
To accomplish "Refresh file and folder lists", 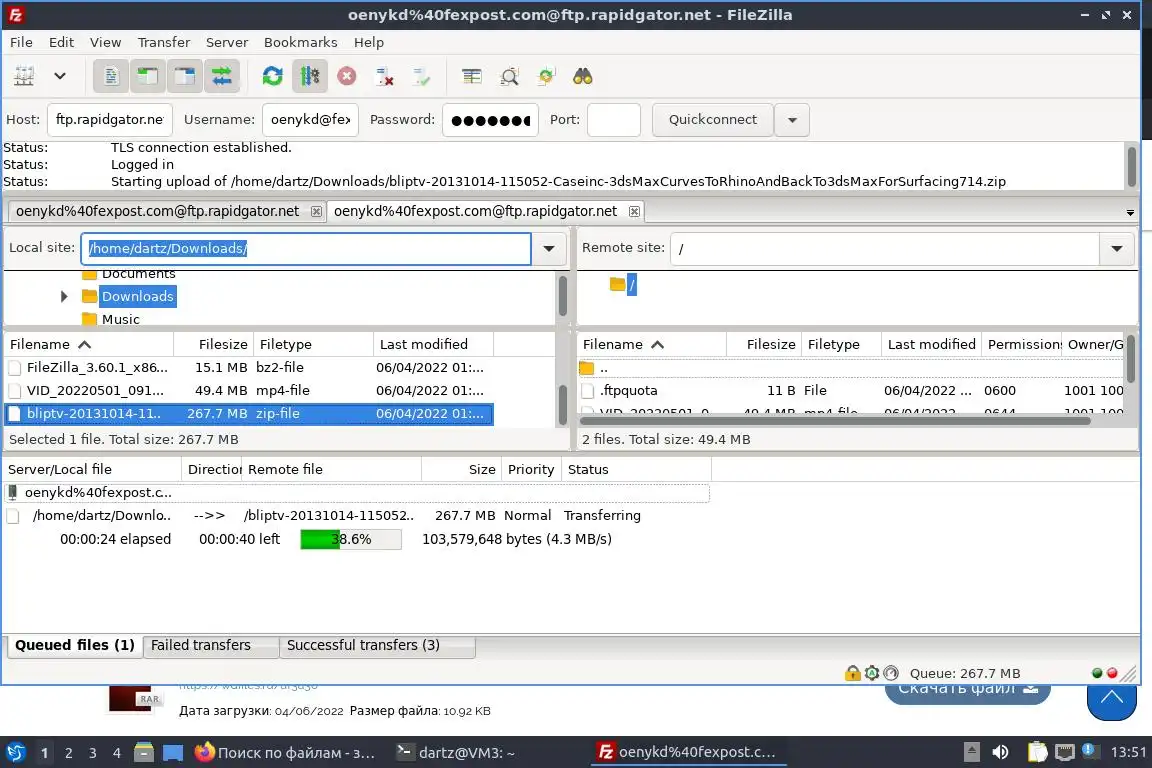I will [273, 76].
